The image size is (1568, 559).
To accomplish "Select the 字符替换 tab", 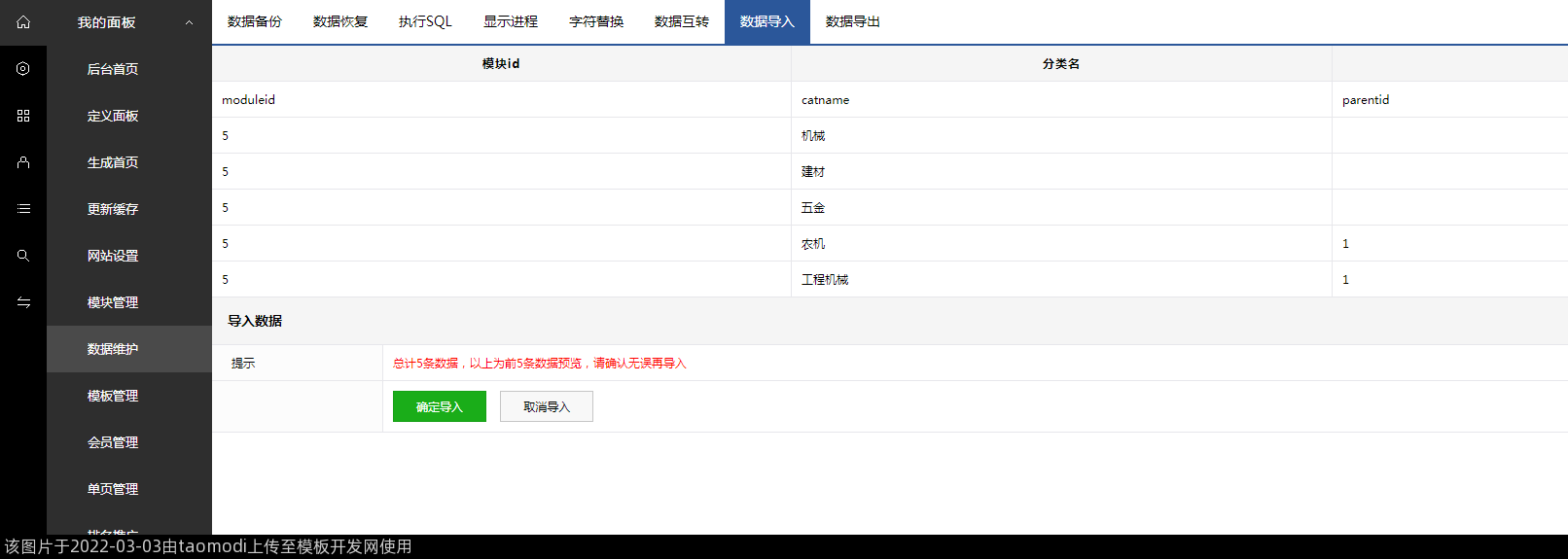I will tap(596, 21).
